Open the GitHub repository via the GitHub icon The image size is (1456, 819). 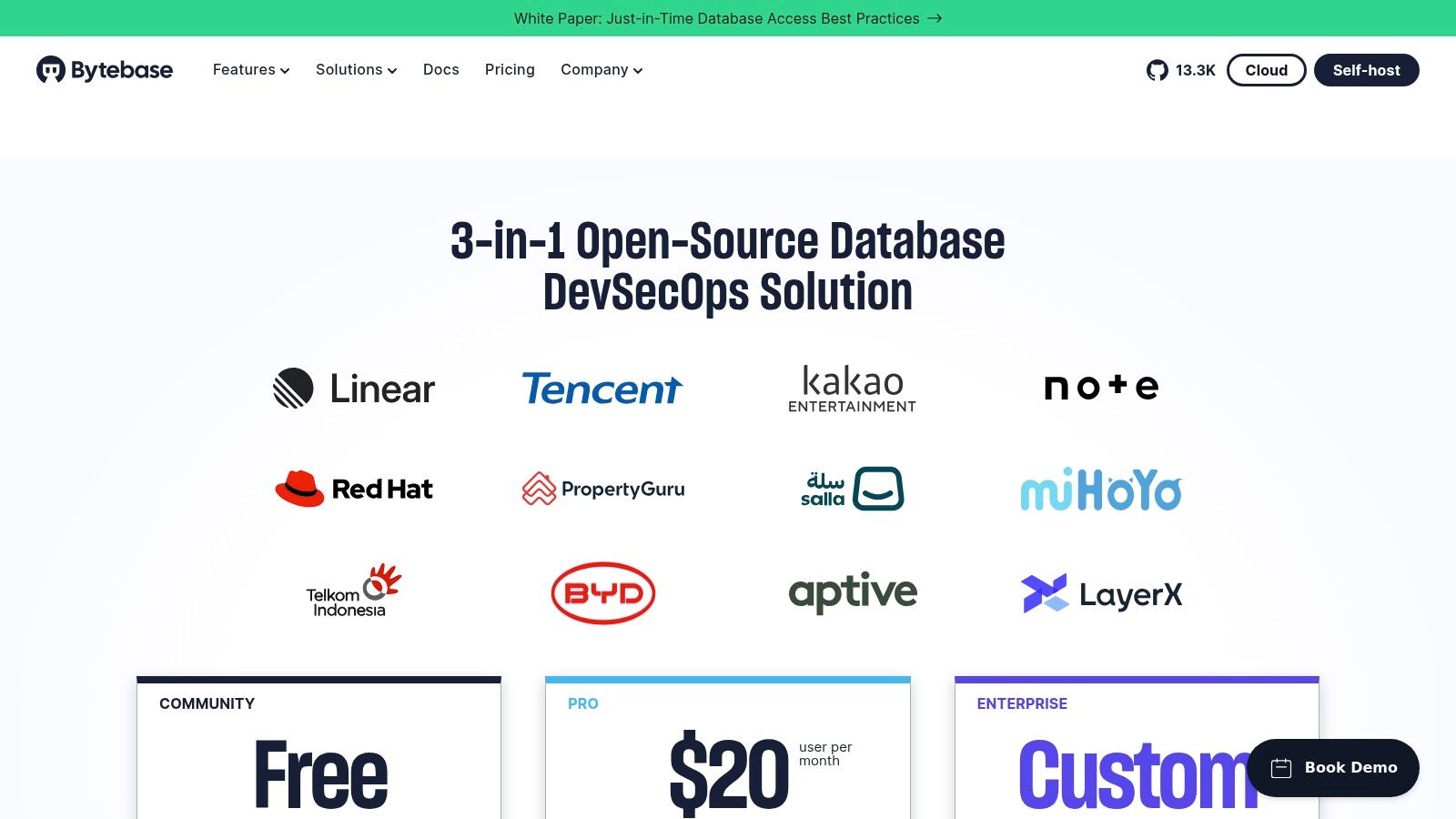(x=1158, y=70)
